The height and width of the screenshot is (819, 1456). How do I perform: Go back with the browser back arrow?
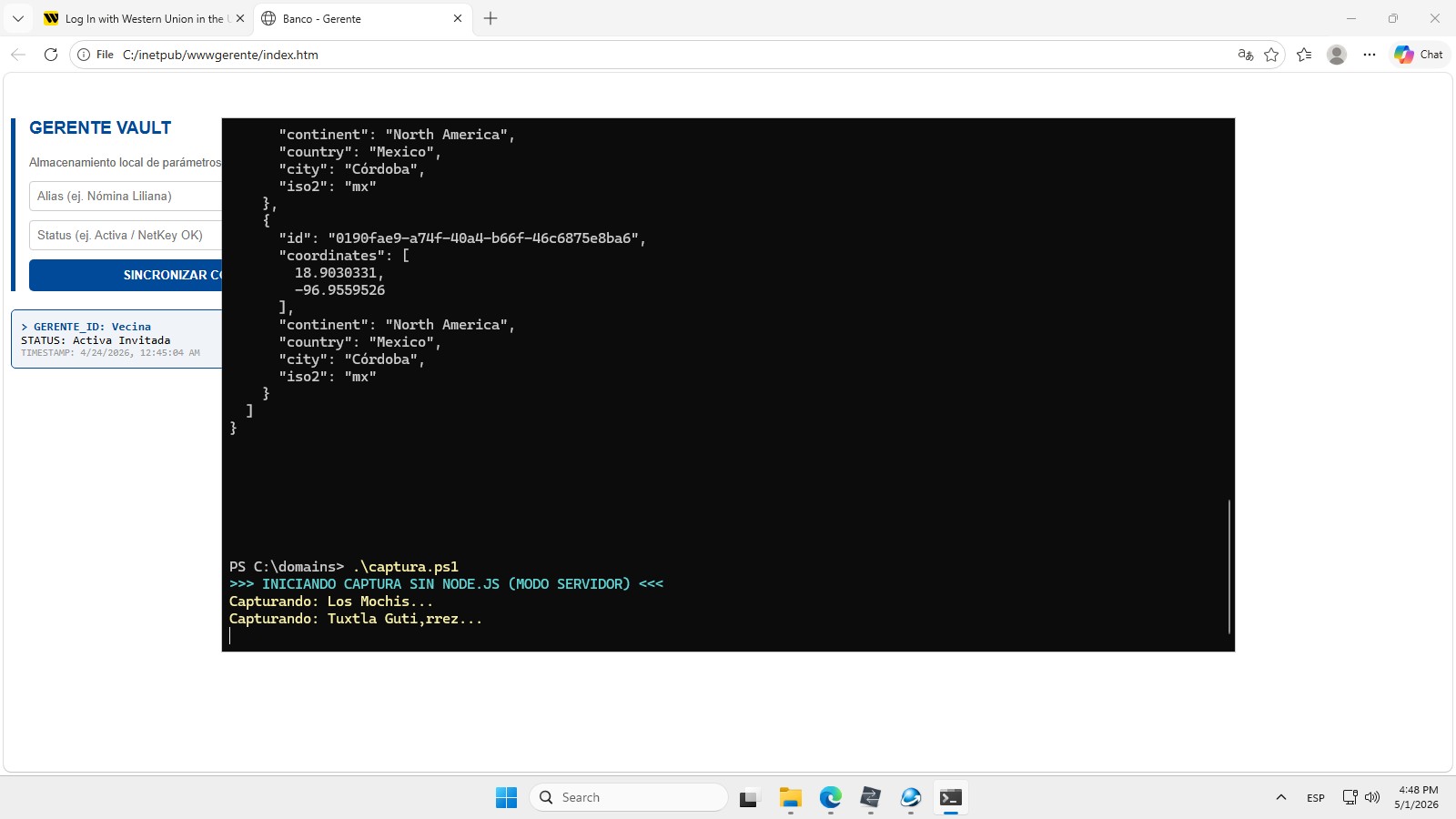point(18,55)
